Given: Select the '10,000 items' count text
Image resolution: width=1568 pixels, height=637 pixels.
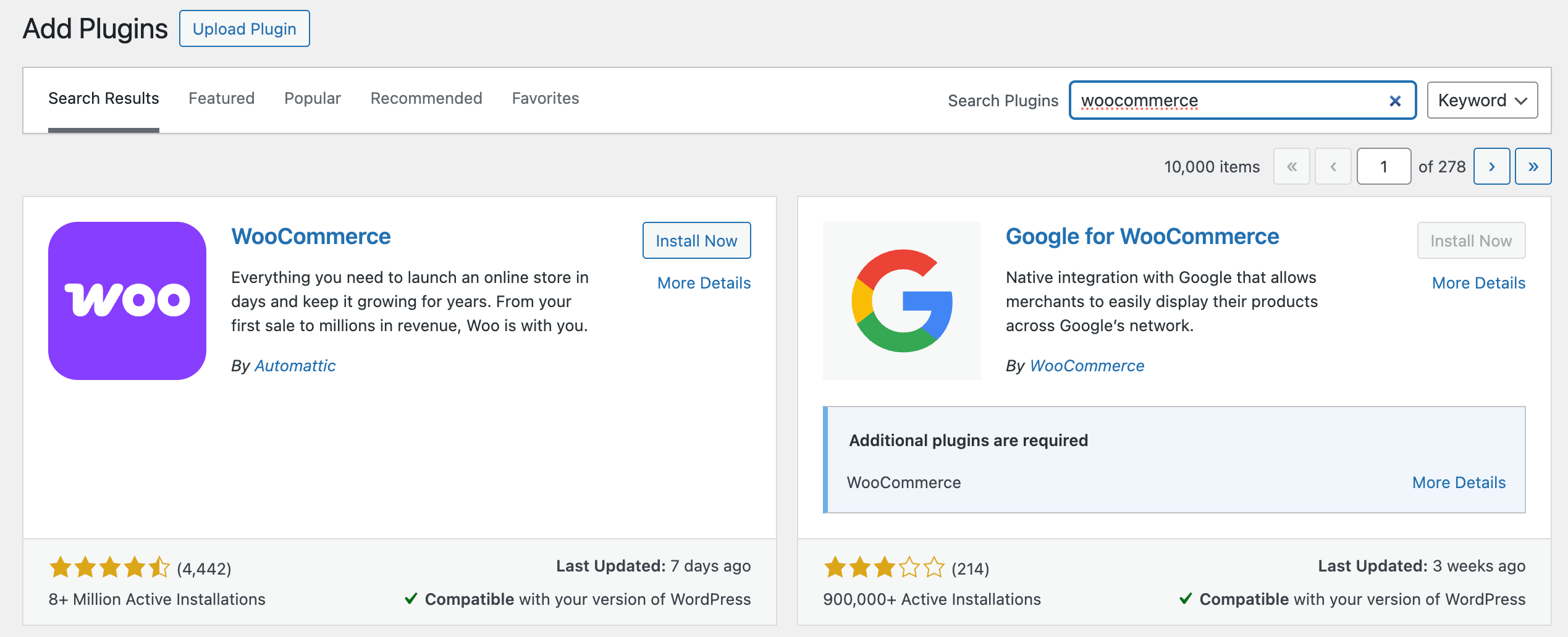Looking at the screenshot, I should (1212, 167).
